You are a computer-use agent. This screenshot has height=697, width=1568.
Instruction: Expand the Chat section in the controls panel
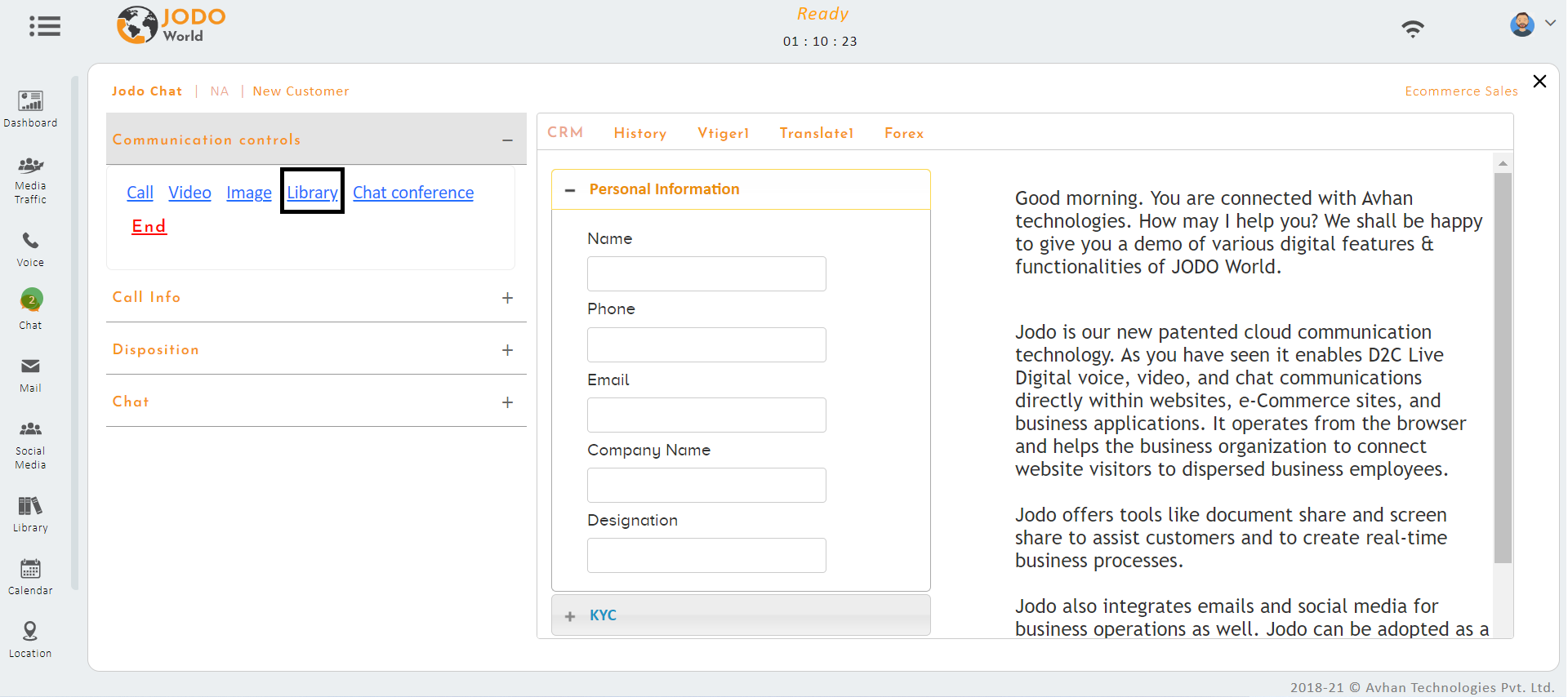(x=507, y=402)
